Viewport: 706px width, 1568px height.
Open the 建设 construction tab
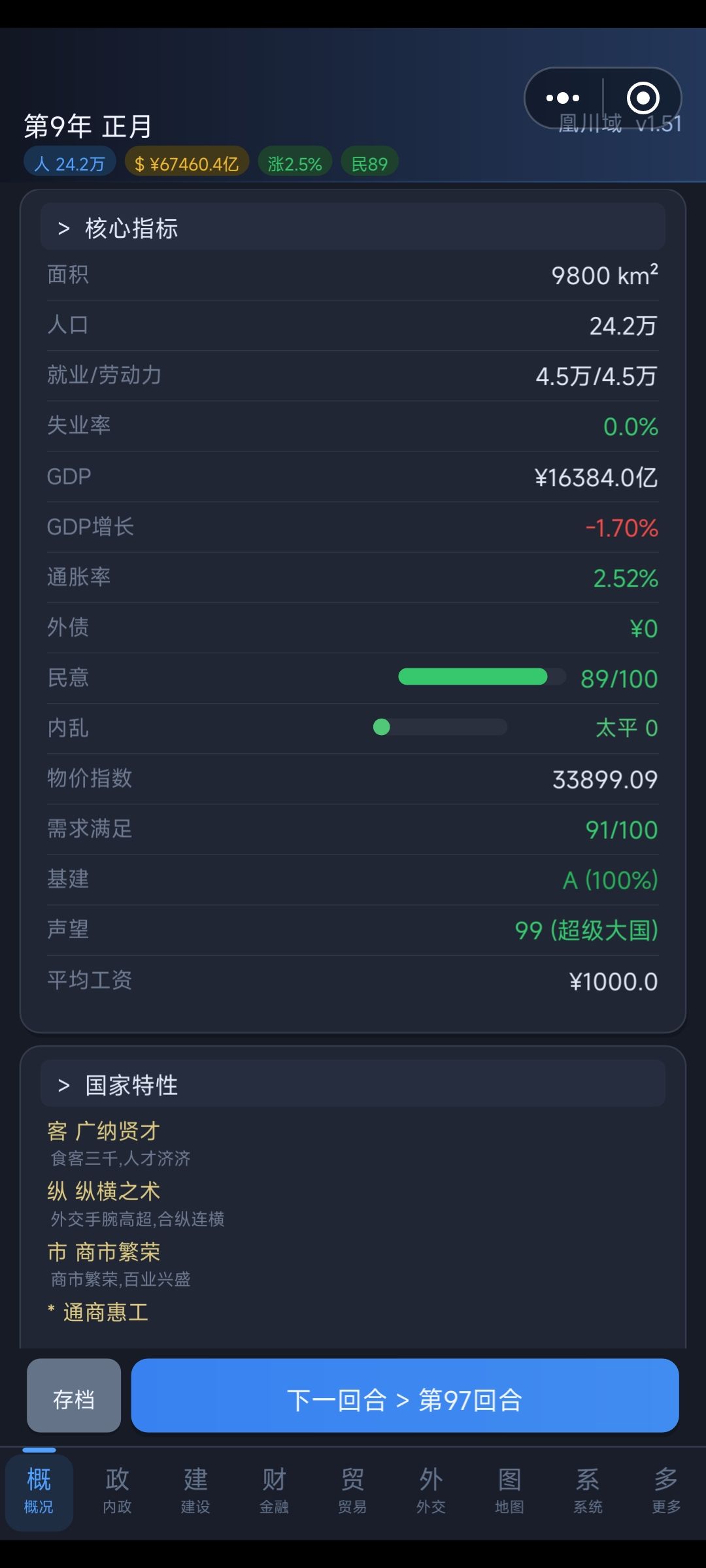195,1490
